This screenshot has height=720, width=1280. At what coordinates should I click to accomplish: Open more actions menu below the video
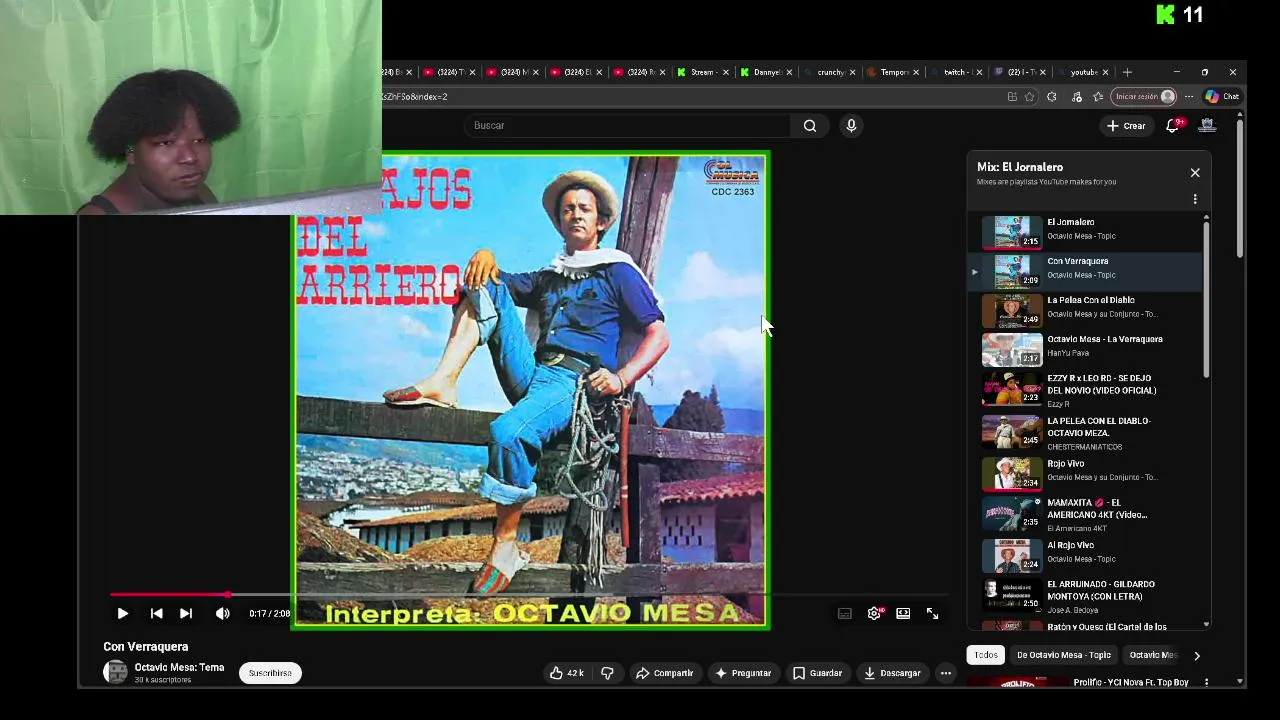(945, 673)
